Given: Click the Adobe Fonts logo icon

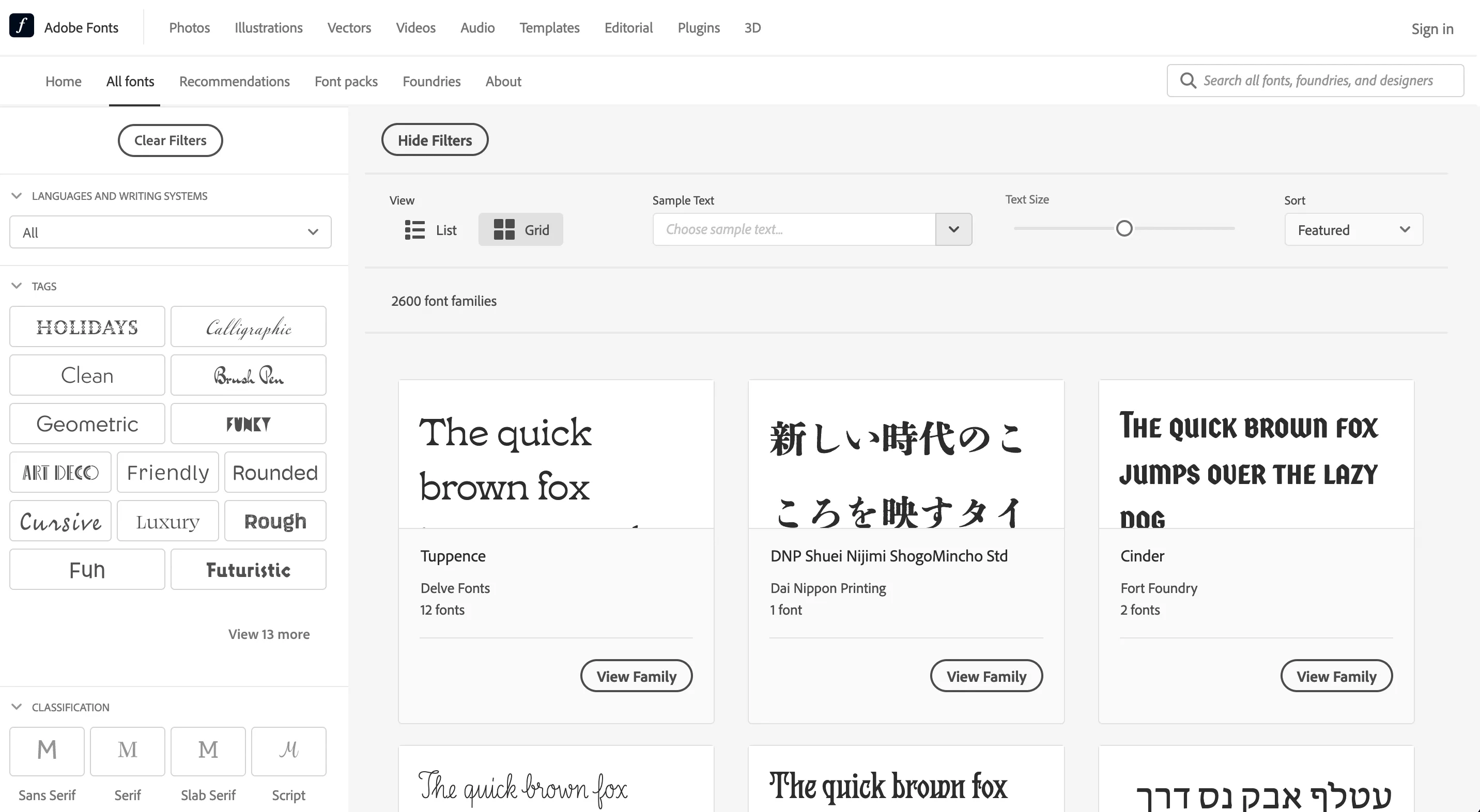Looking at the screenshot, I should pyautogui.click(x=21, y=26).
